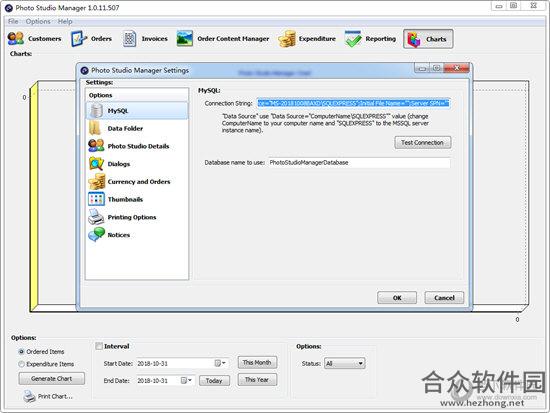The height and width of the screenshot is (413, 550).
Task: Select the Printing Options label
Action: 132,217
